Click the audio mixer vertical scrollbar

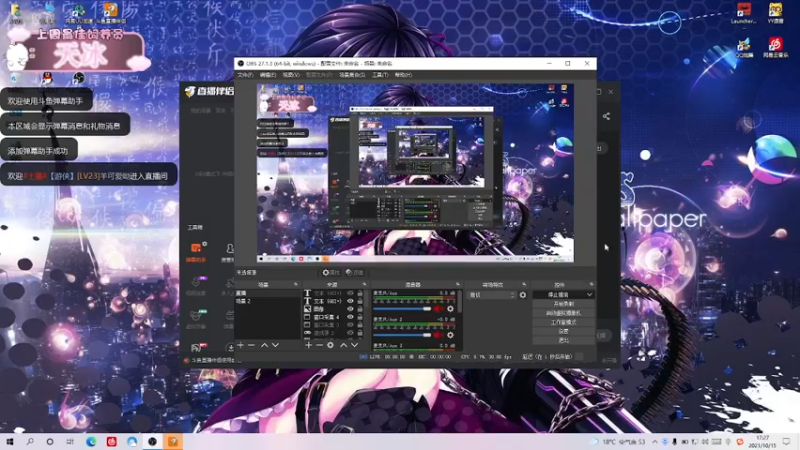(x=460, y=301)
